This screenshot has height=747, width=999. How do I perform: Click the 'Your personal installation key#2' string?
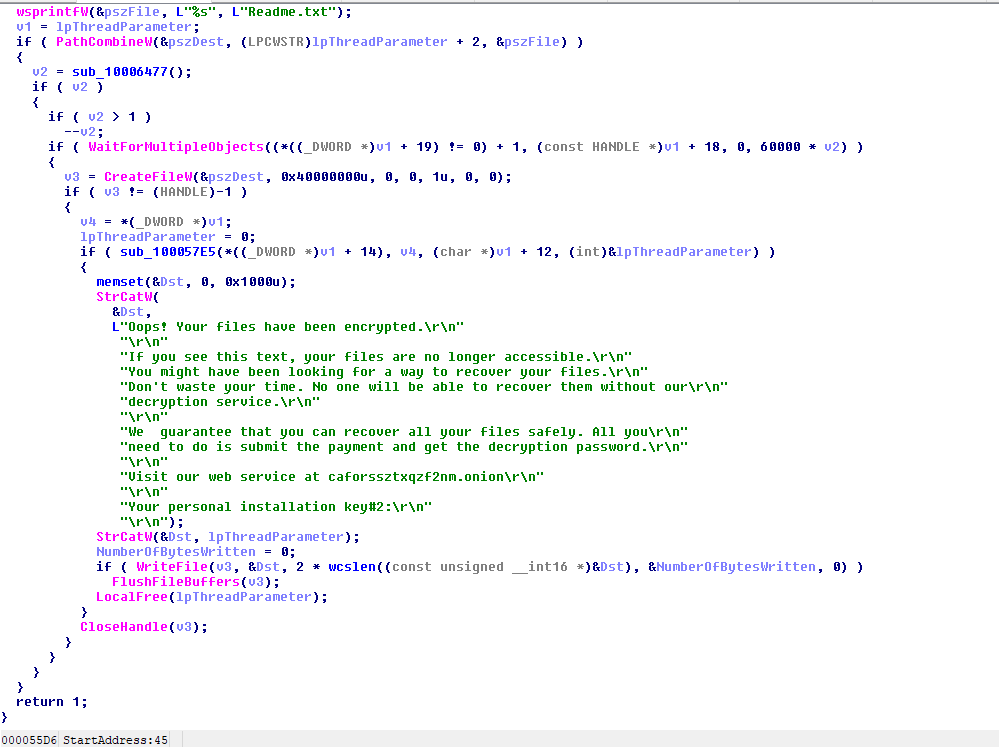tap(276, 507)
